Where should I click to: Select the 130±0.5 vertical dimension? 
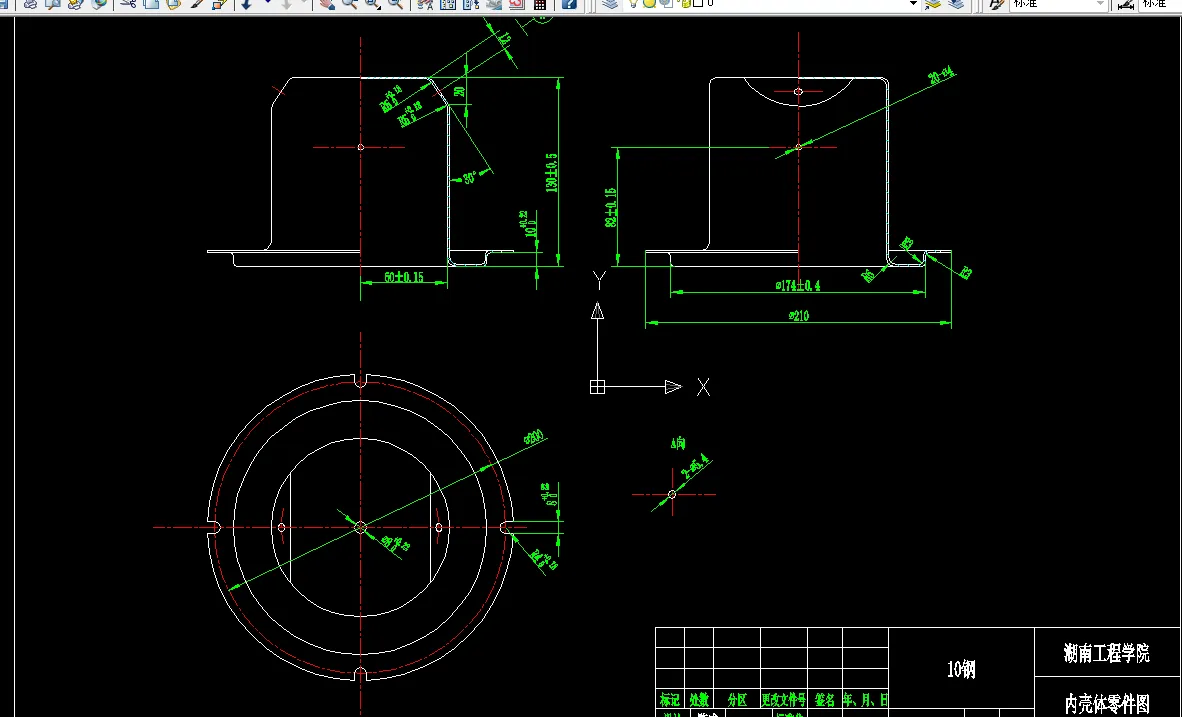552,173
